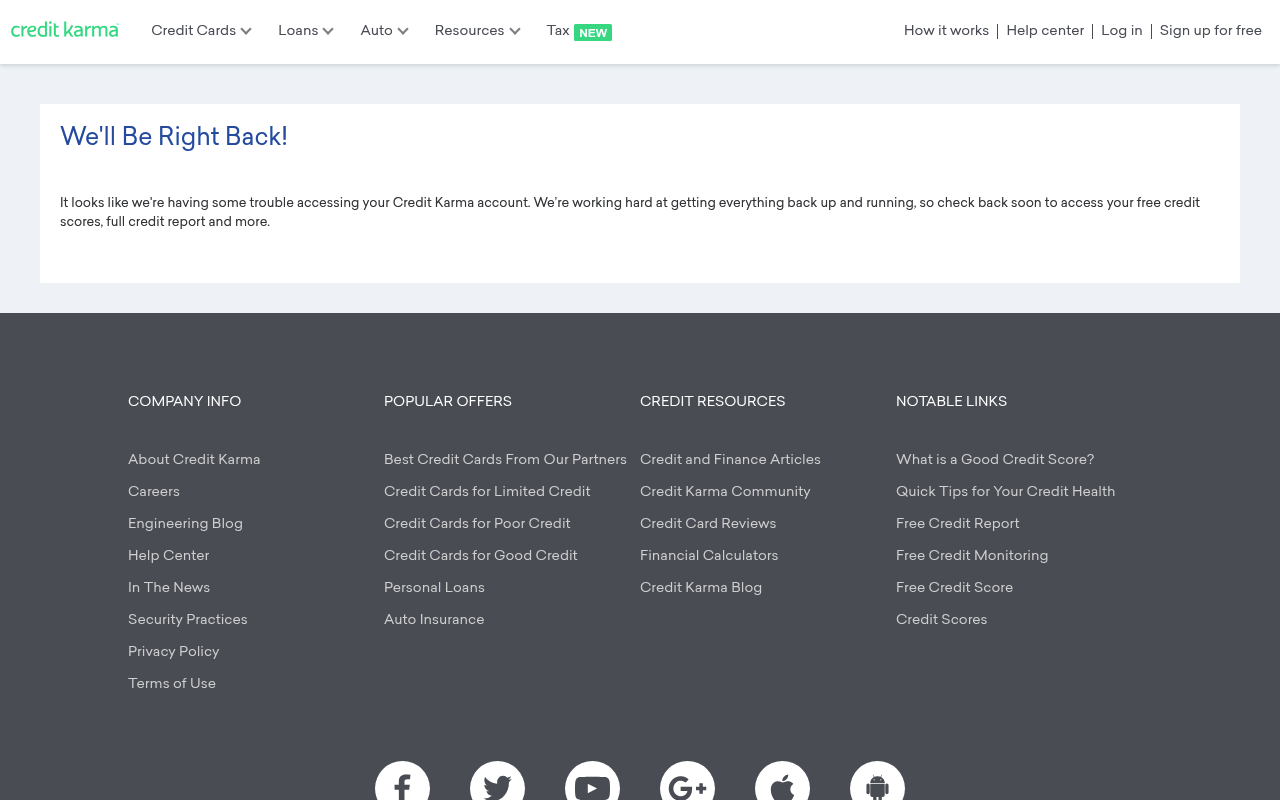Open Credit and Finance Articles
1280x800 pixels.
pyautogui.click(x=730, y=459)
